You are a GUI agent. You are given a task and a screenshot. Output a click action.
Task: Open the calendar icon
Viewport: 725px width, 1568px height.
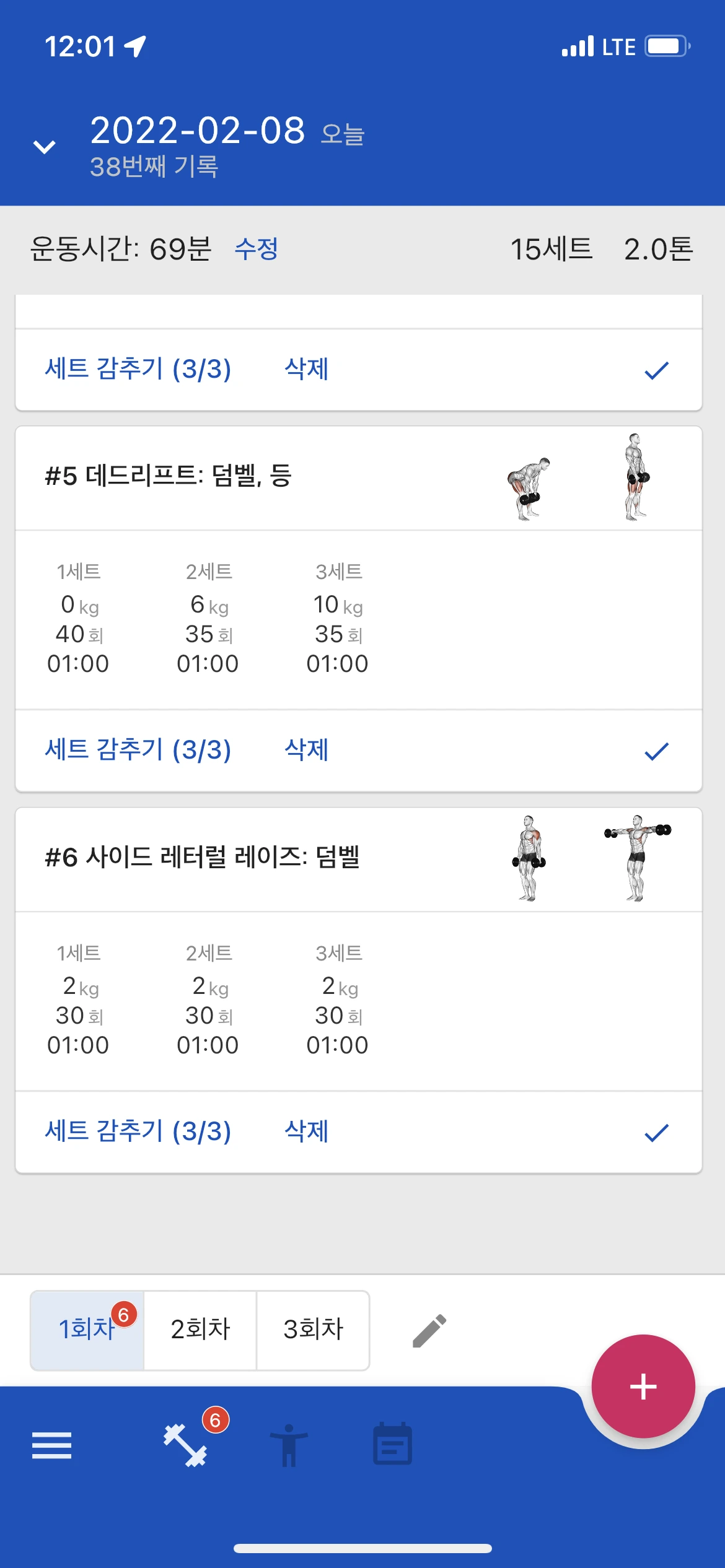pos(392,1445)
